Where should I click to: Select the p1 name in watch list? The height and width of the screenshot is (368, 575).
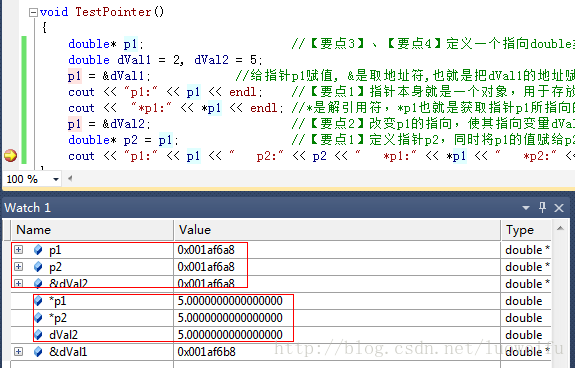55,250
